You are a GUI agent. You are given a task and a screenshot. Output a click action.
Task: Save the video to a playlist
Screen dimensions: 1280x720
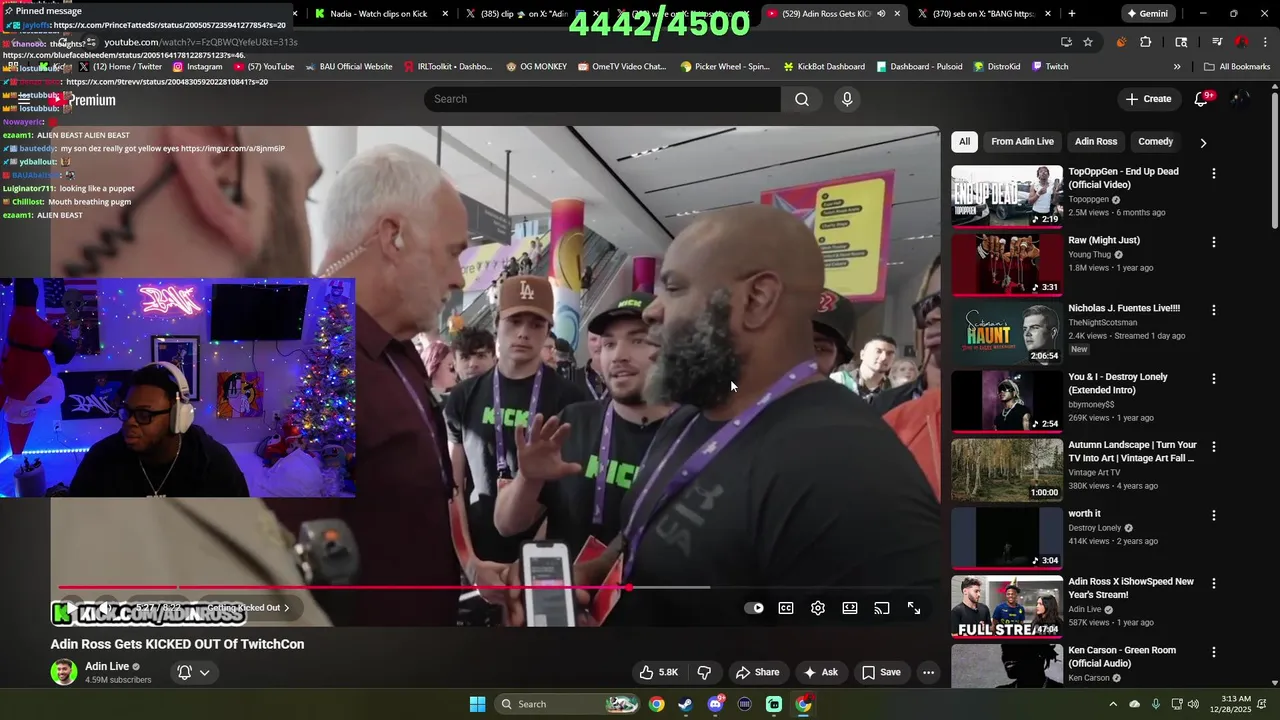tap(881, 672)
